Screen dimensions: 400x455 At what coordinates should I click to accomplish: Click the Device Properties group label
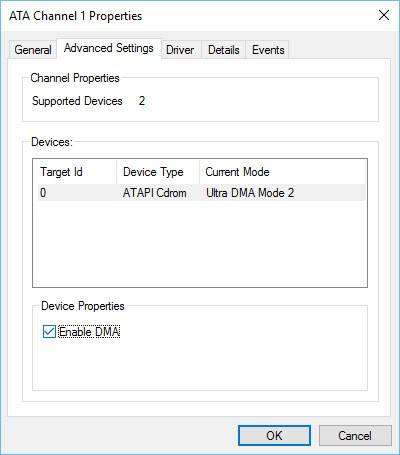[x=83, y=306]
